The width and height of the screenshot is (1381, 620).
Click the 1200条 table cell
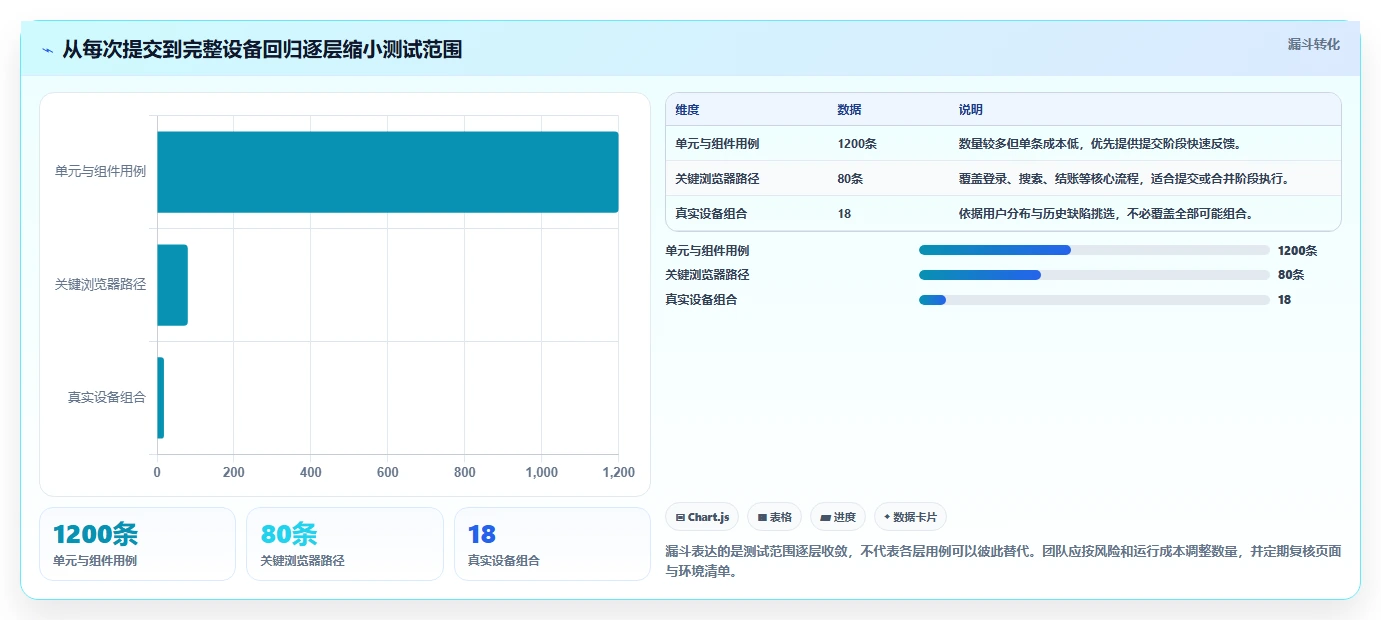[x=857, y=144]
